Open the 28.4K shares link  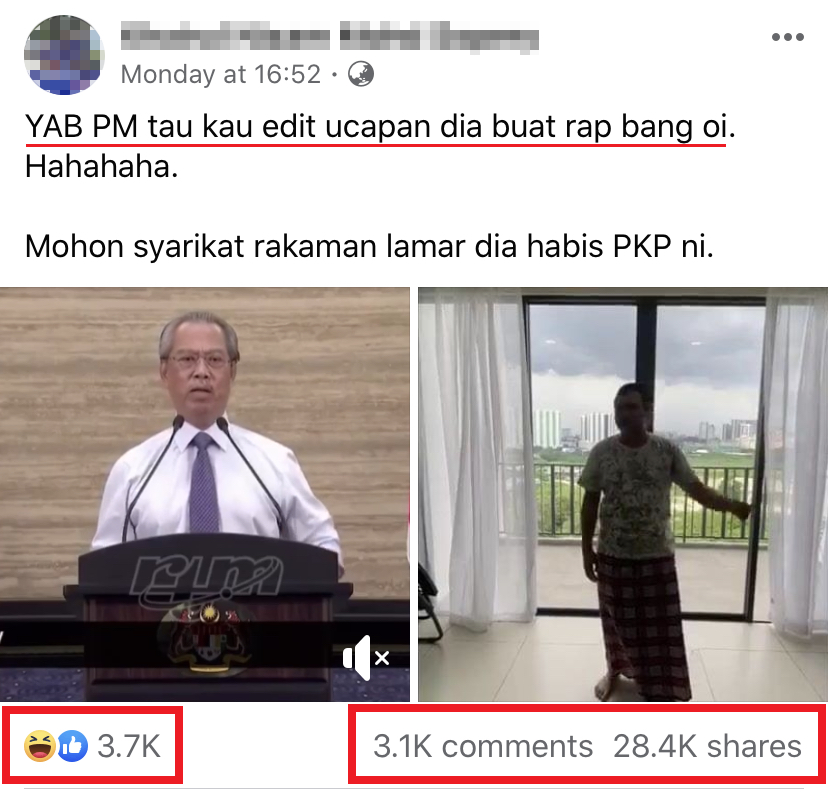707,746
